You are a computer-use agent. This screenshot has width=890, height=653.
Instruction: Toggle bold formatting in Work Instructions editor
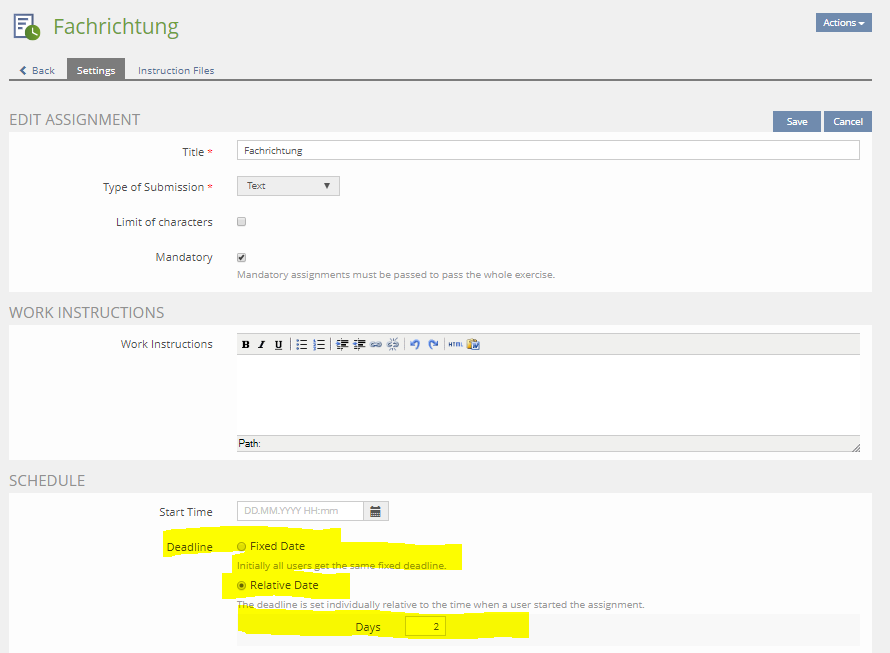(x=246, y=344)
